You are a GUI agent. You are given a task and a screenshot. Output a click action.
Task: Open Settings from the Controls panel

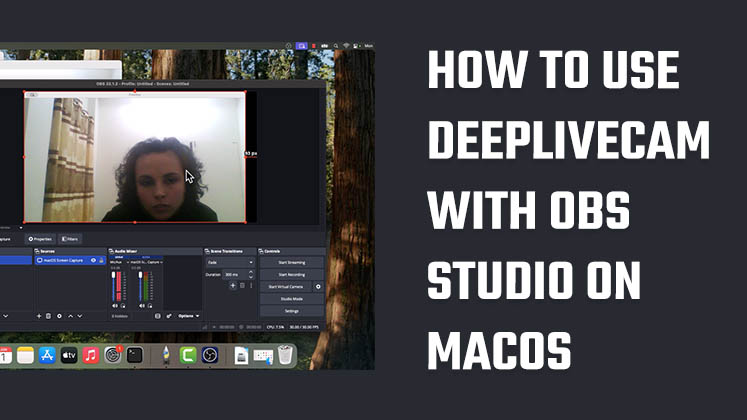point(292,311)
